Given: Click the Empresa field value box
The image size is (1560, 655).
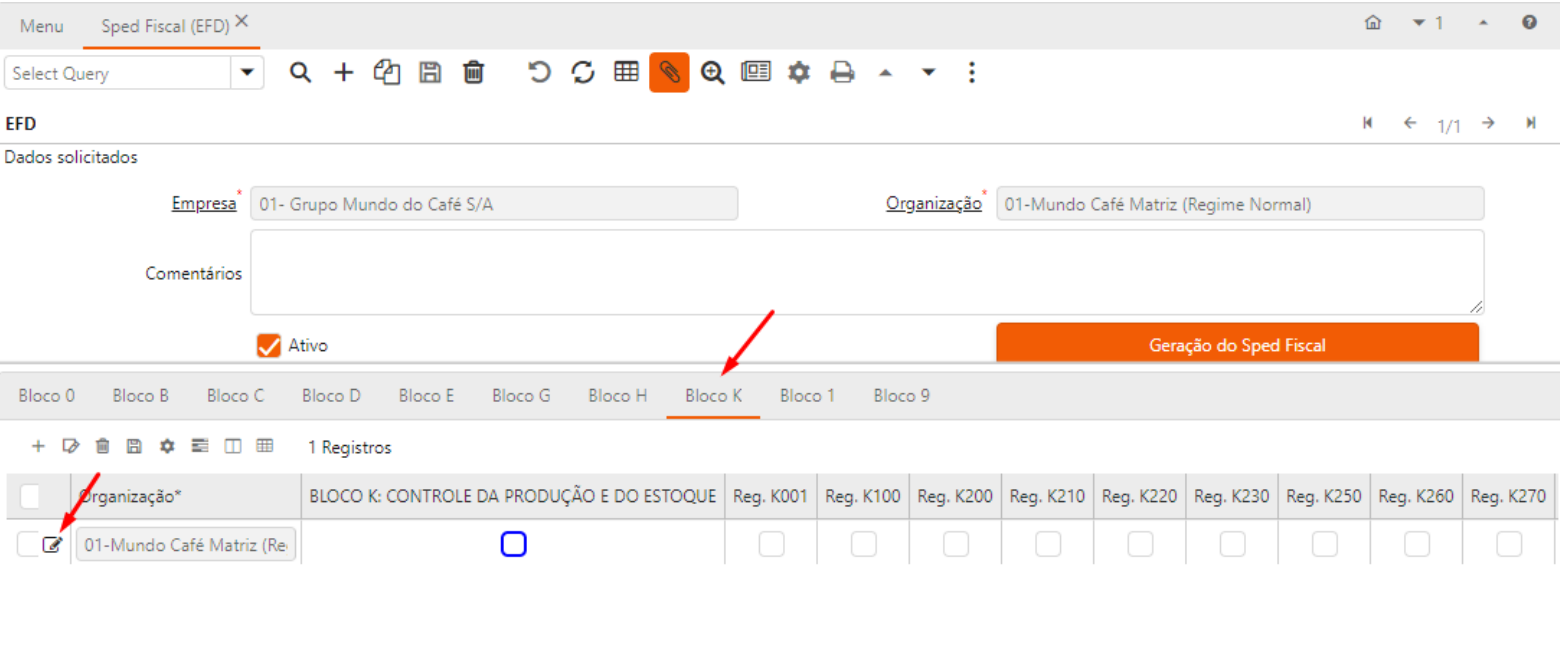Looking at the screenshot, I should pos(494,203).
